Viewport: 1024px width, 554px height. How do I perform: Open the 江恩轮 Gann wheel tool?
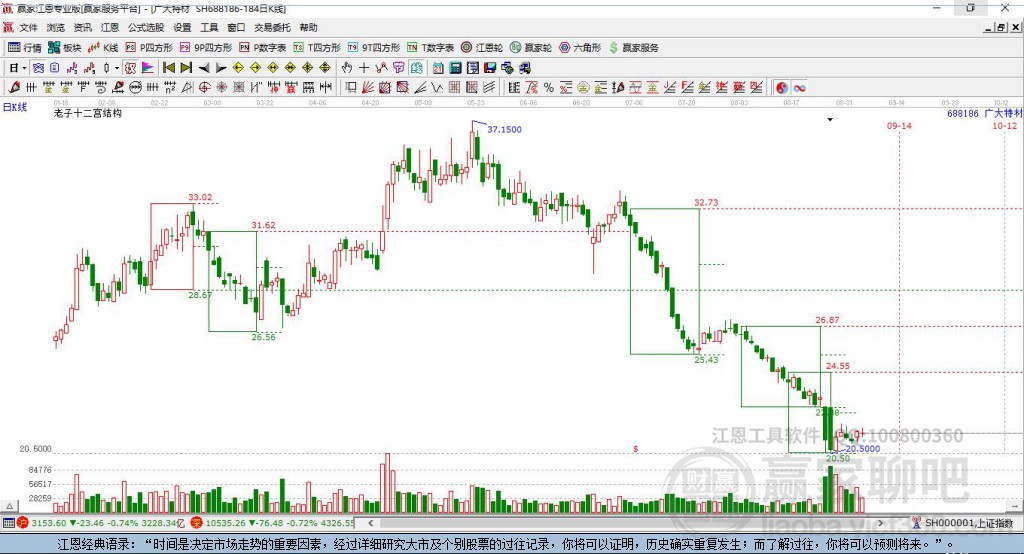[482, 48]
